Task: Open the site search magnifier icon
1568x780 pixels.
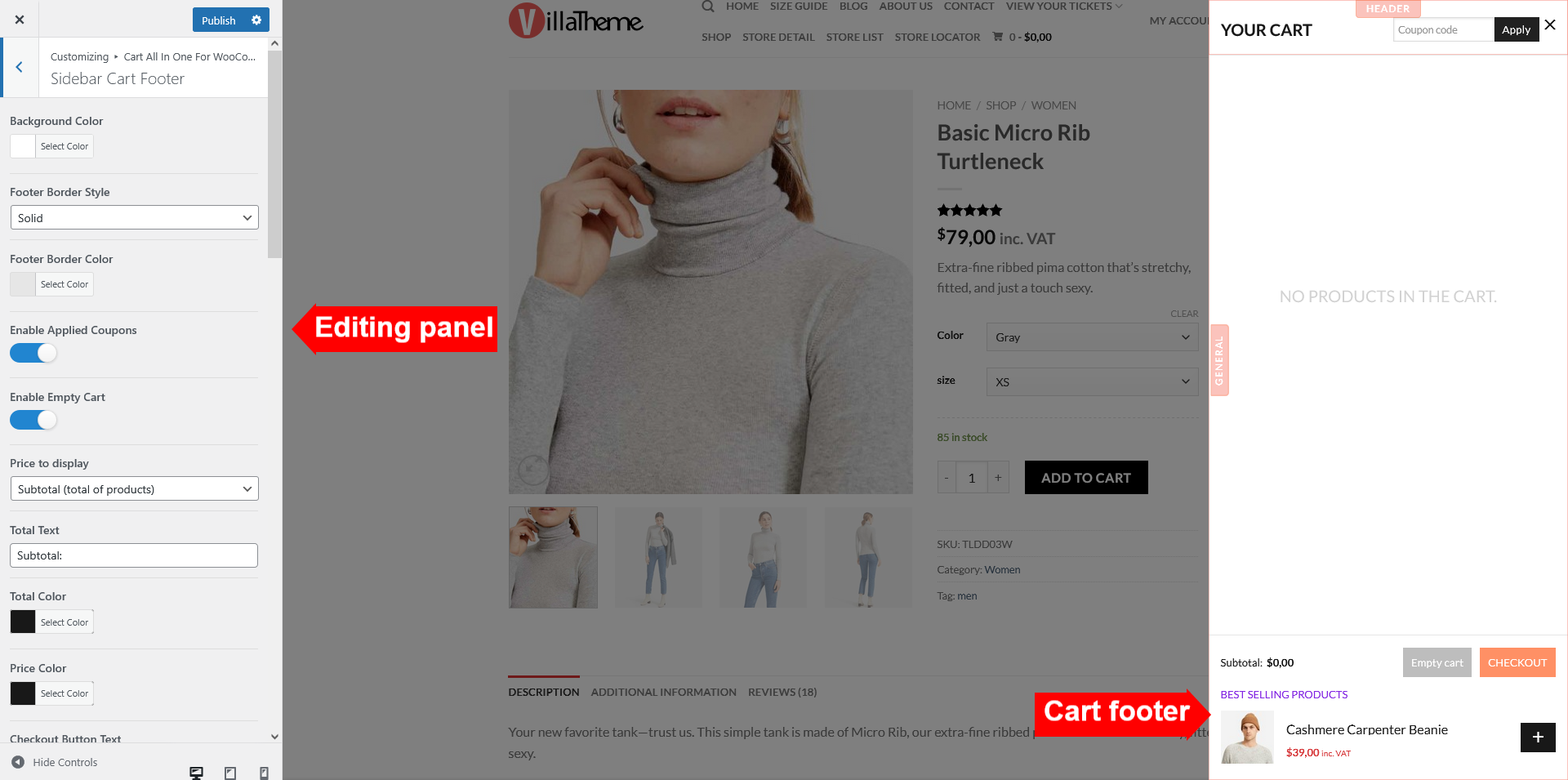Action: [708, 7]
